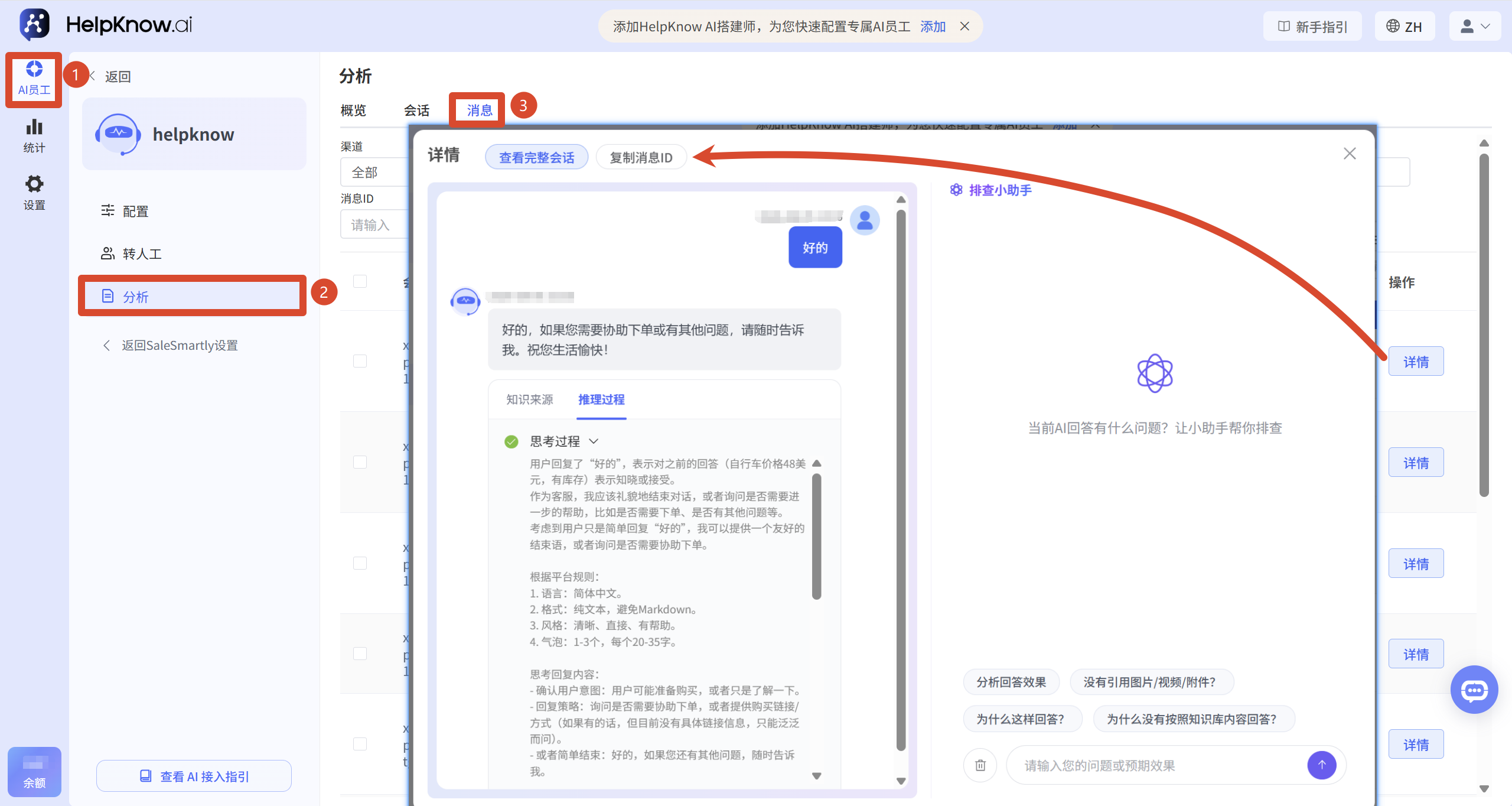Switch to the 知识来源 tab

pyautogui.click(x=530, y=399)
